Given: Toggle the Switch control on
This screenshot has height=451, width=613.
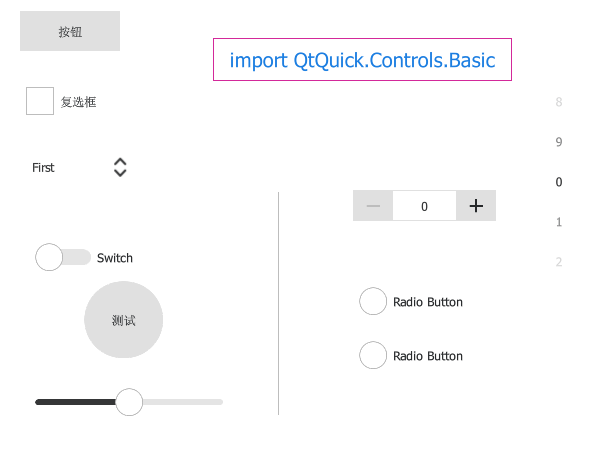Looking at the screenshot, I should [x=63, y=257].
